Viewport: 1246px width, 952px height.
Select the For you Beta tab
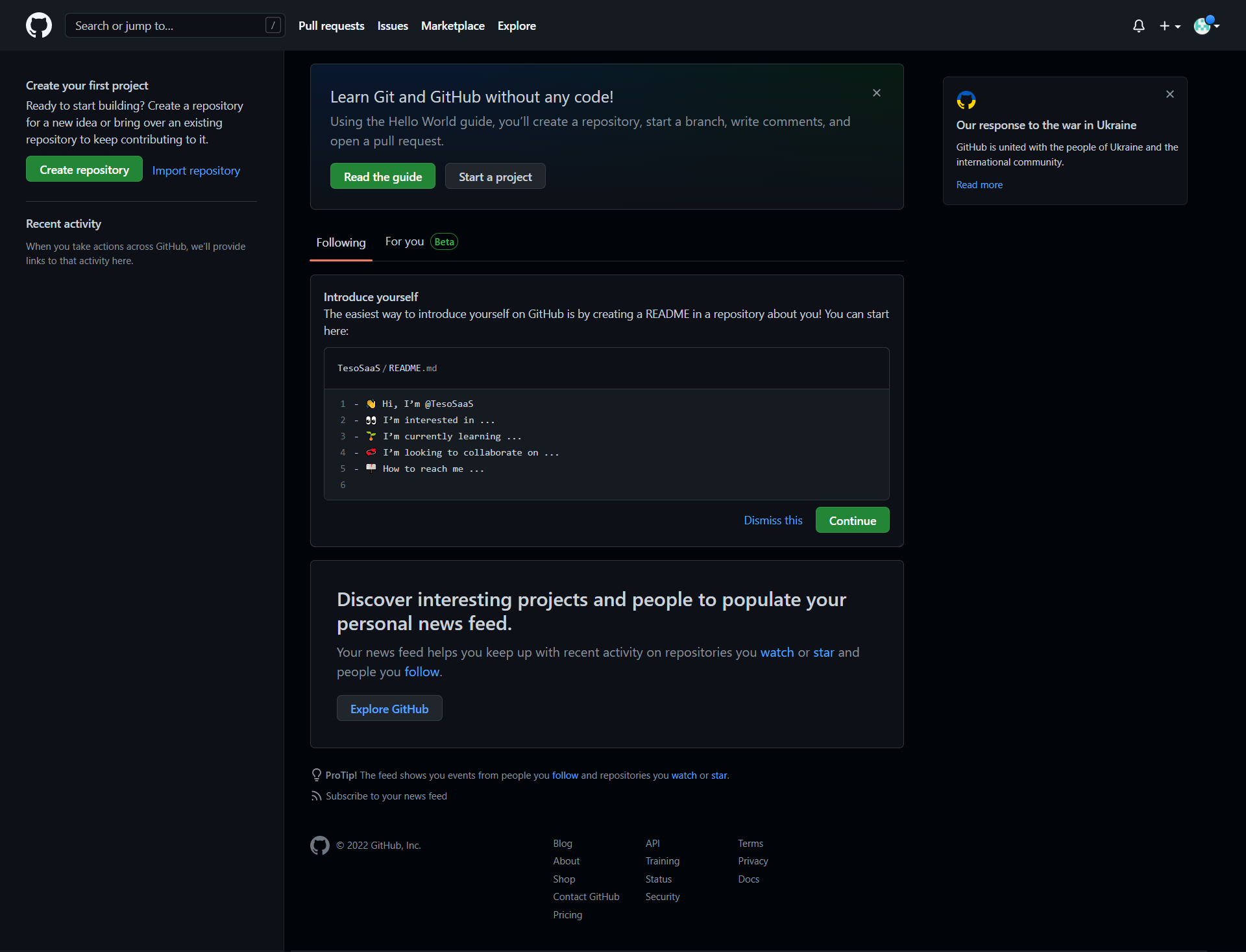tap(421, 241)
